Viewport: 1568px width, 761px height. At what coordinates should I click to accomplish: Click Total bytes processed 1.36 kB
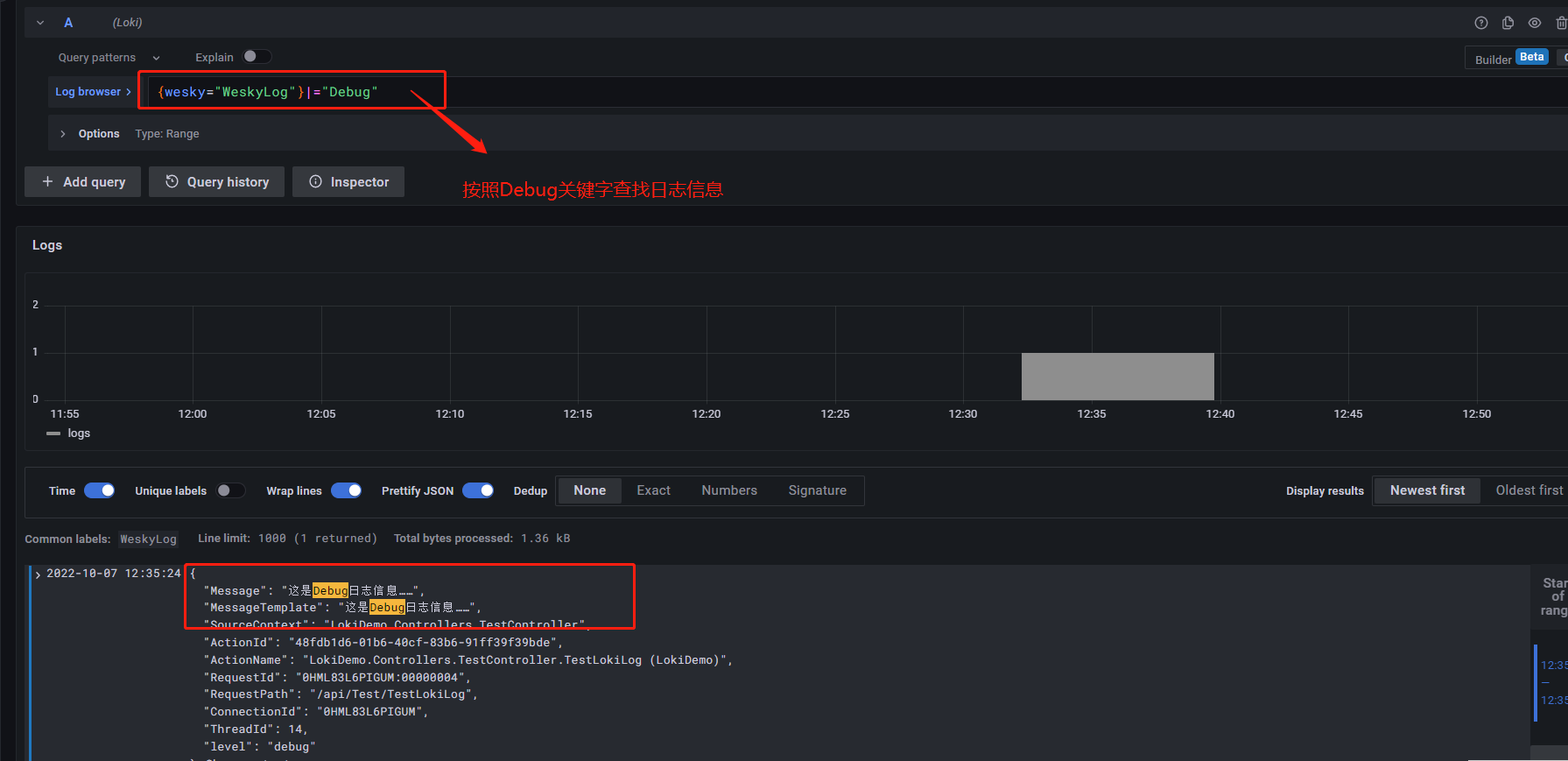point(482,539)
